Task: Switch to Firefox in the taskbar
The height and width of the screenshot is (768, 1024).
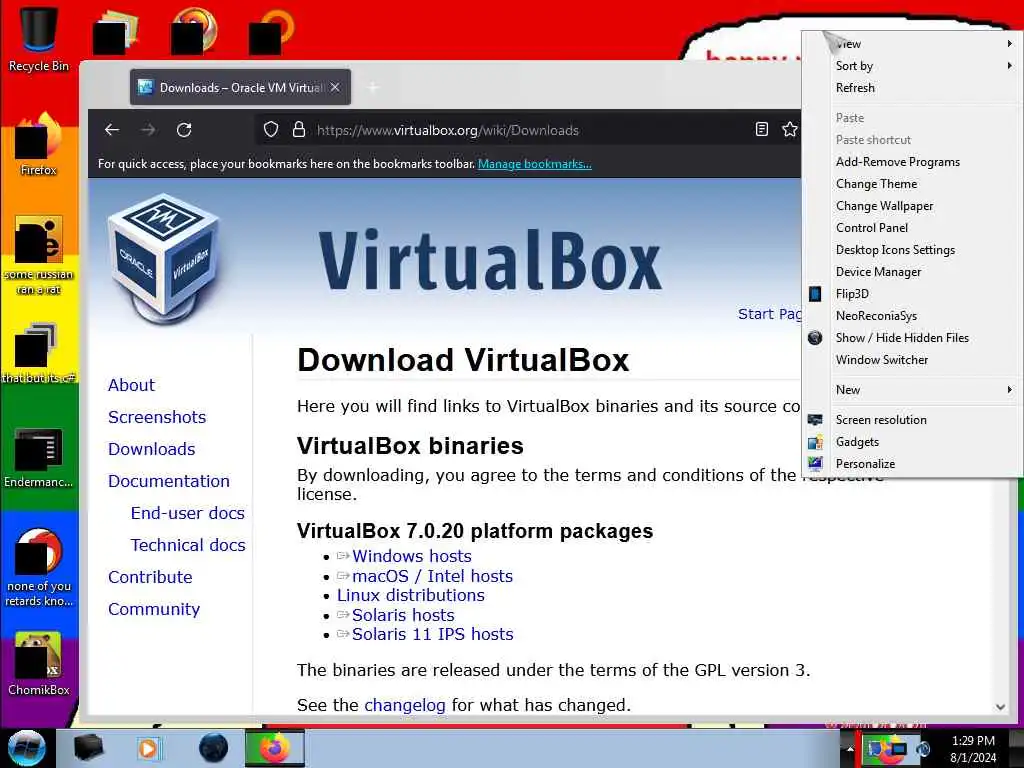Action: pyautogui.click(x=275, y=748)
